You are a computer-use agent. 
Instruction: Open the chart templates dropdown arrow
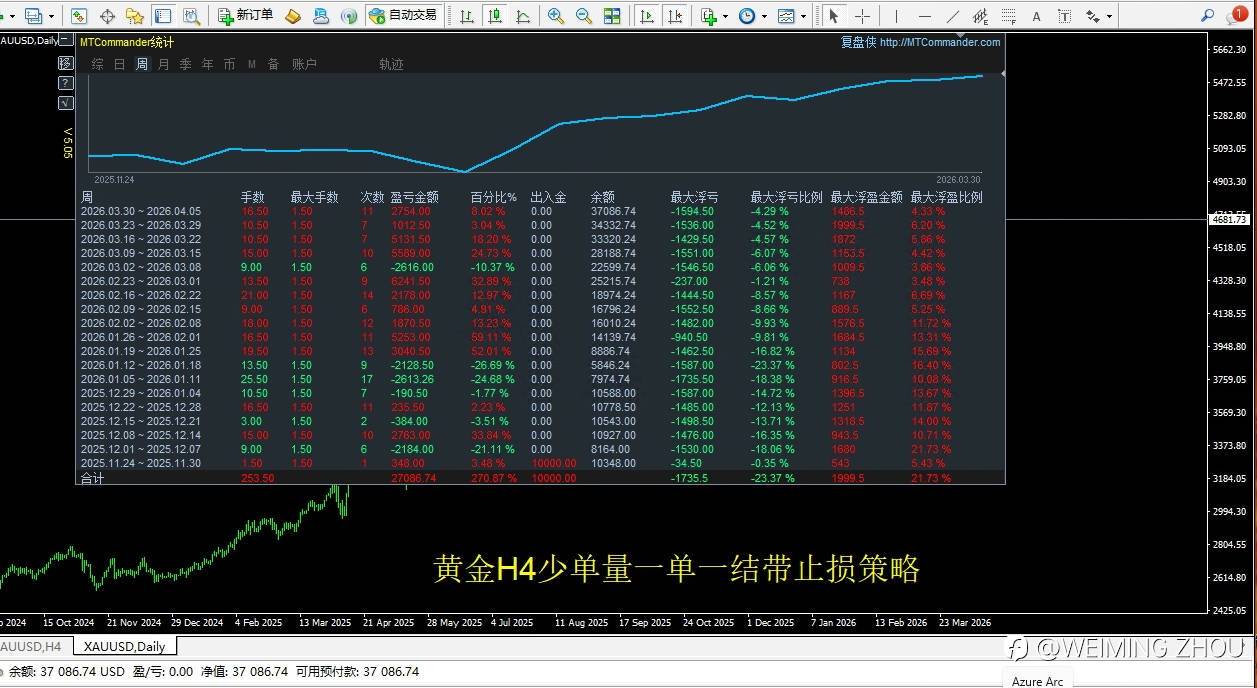click(x=803, y=17)
